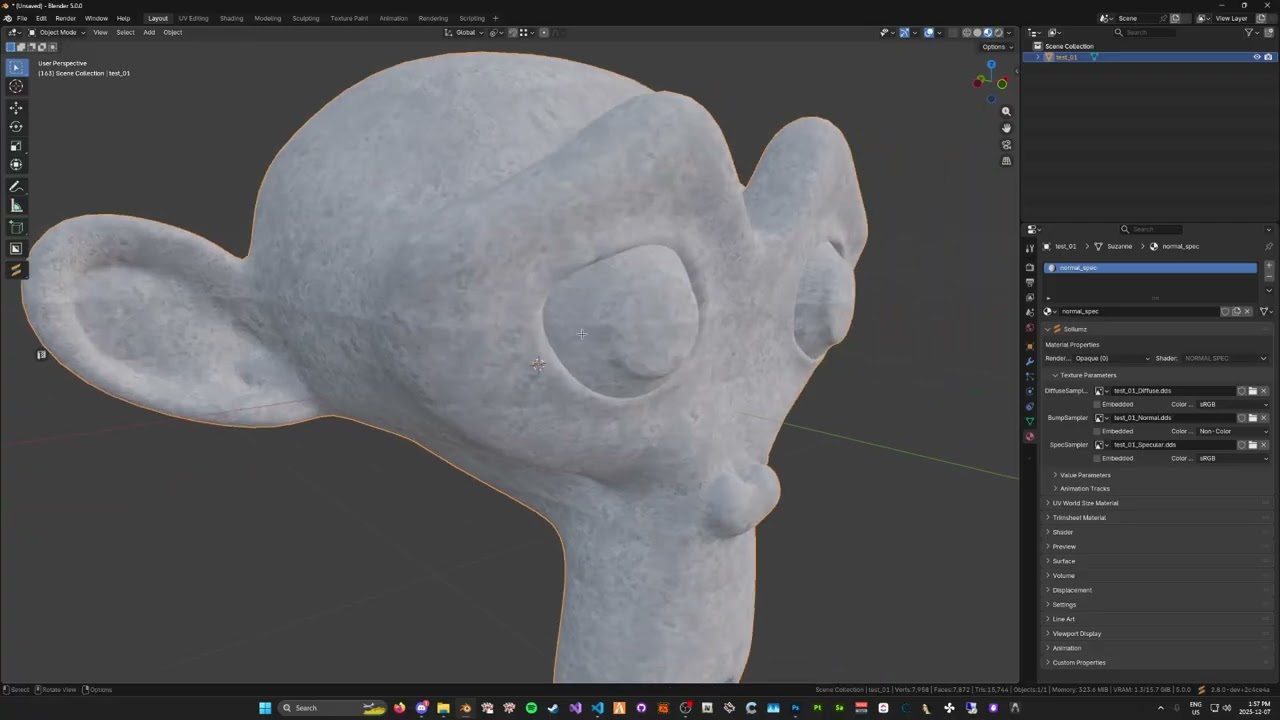The height and width of the screenshot is (720, 1280).
Task: Open the Render menu
Action: pyautogui.click(x=65, y=18)
